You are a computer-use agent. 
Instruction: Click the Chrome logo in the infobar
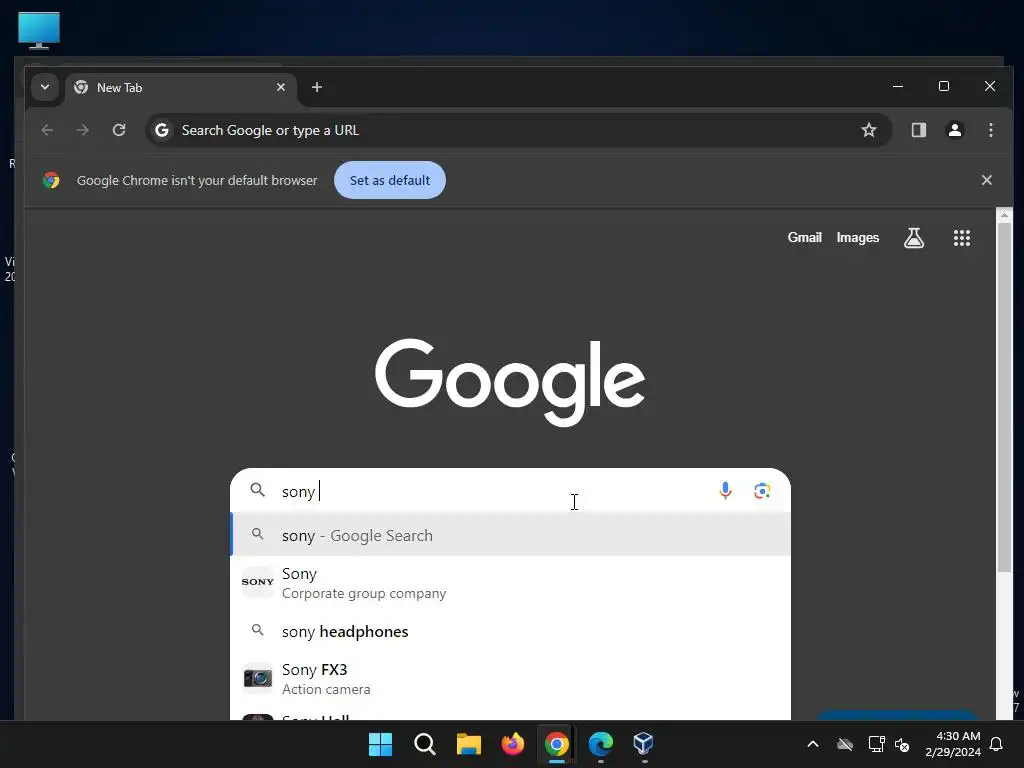[x=51, y=180]
